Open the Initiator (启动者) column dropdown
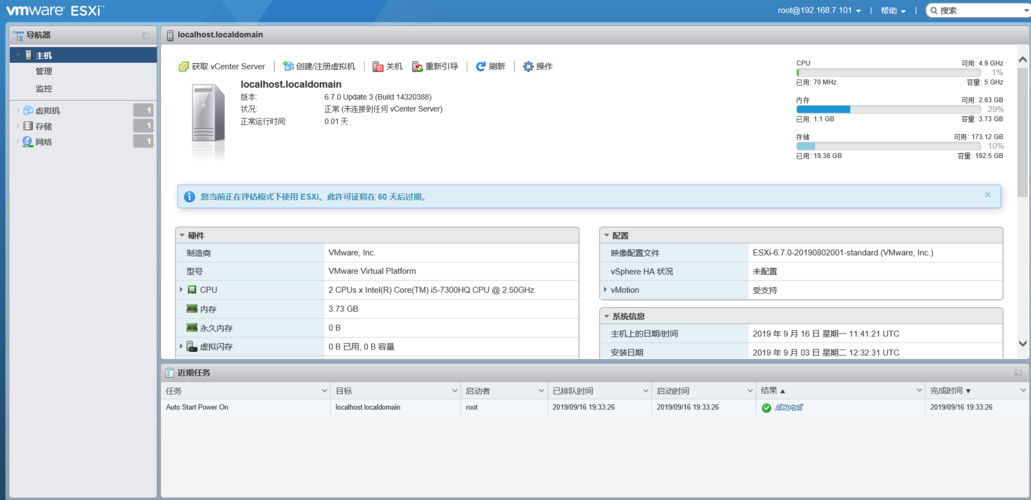 541,391
